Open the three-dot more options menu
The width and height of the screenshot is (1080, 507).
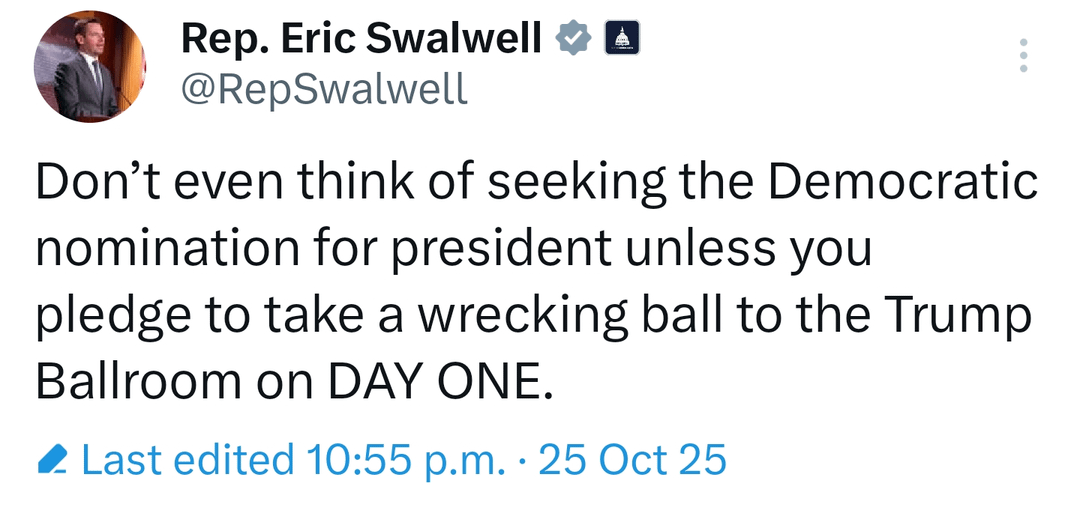(x=1023, y=56)
